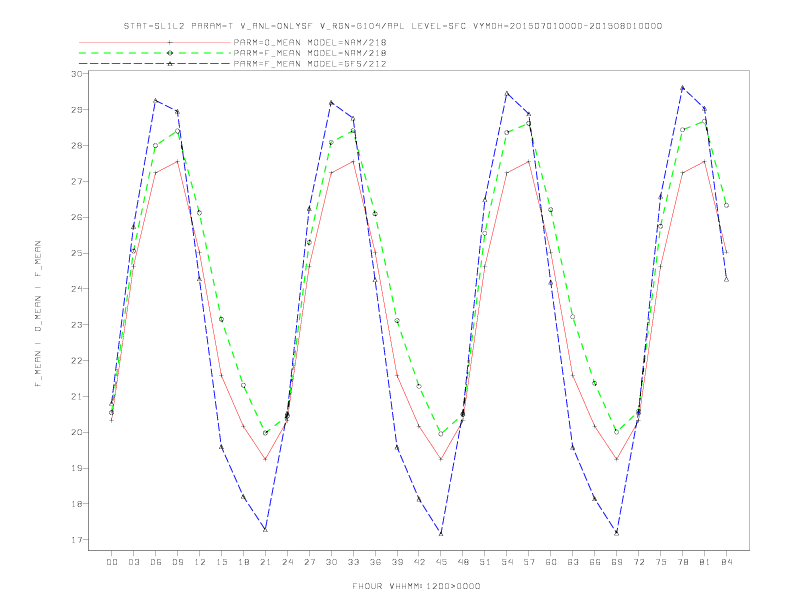
Task: Click the chart title starting with STAT=SL1L2
Action: pyautogui.click(x=392, y=26)
